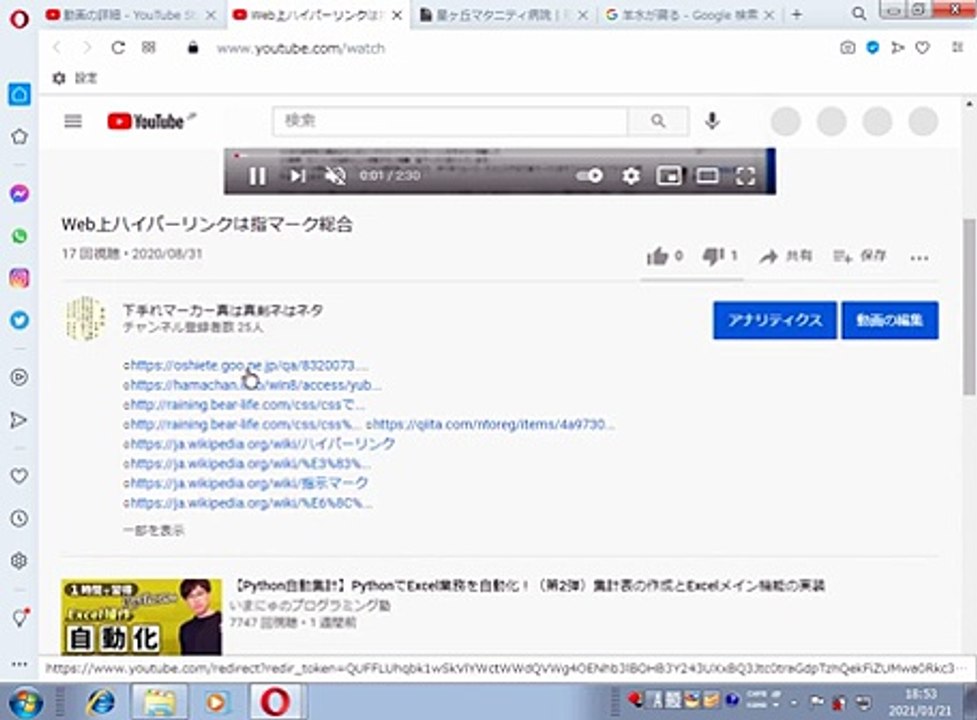
Task: Submit search with magnifier button
Action: (658, 121)
